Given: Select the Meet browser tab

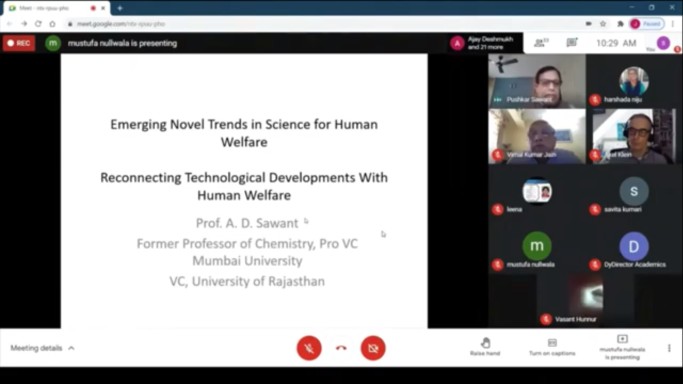Looking at the screenshot, I should [x=54, y=8].
